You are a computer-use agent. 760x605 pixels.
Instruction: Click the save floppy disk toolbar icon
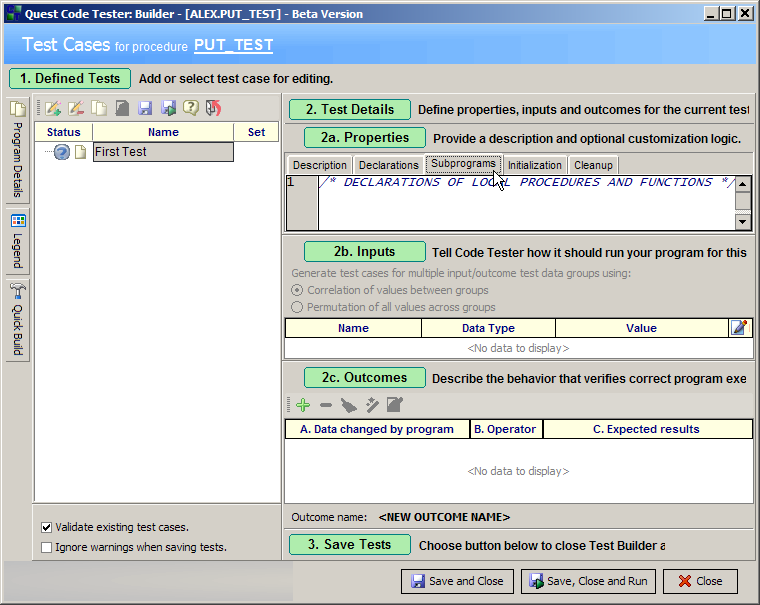pos(145,108)
